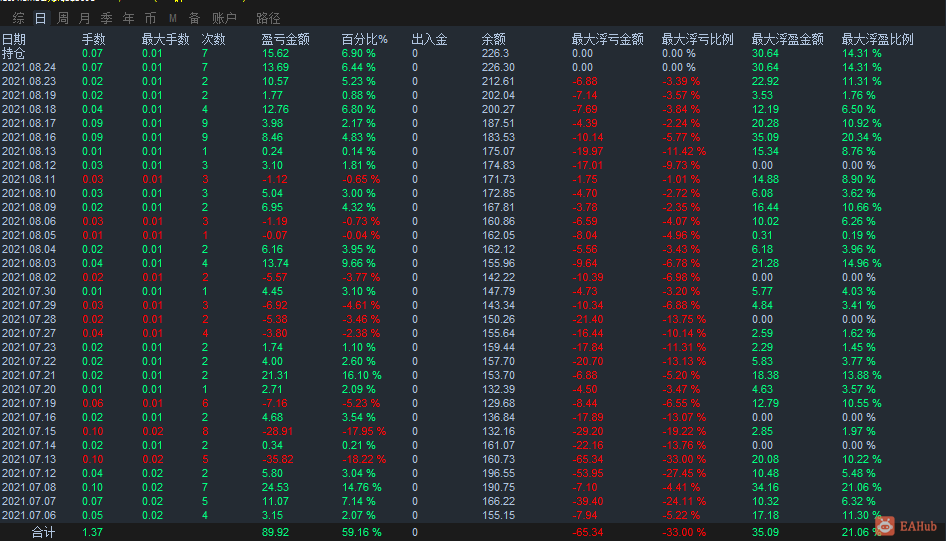Click the 最大手数 column header

[x=165, y=39]
